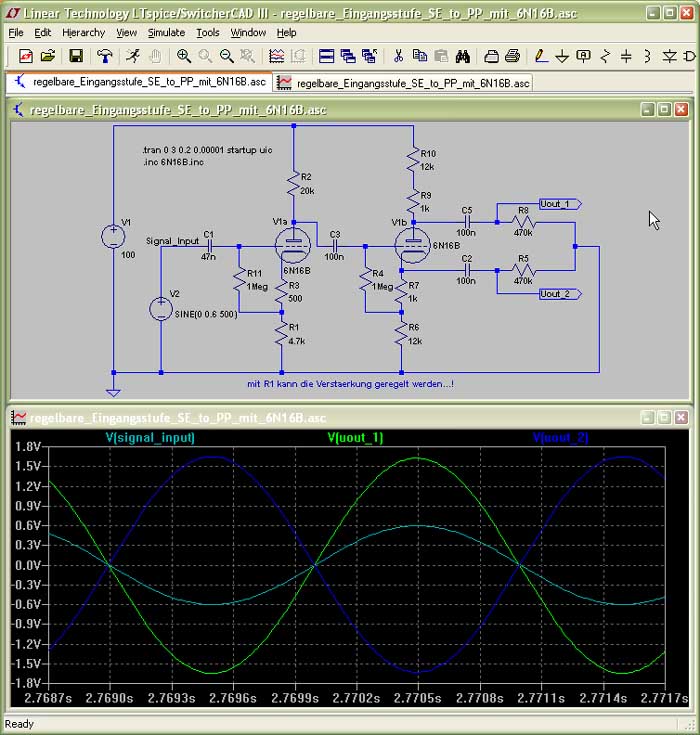
Task: Click the V2 sine voltage source symbol
Action: point(161,308)
